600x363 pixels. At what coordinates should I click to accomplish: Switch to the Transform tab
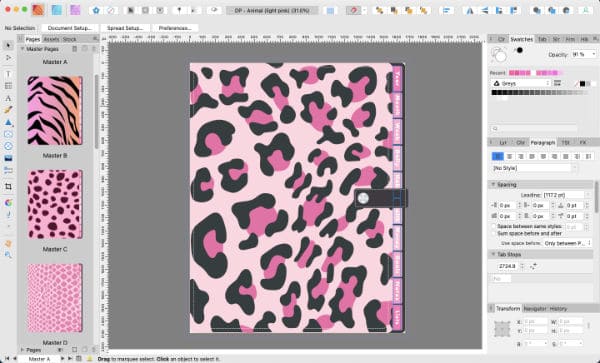point(508,308)
